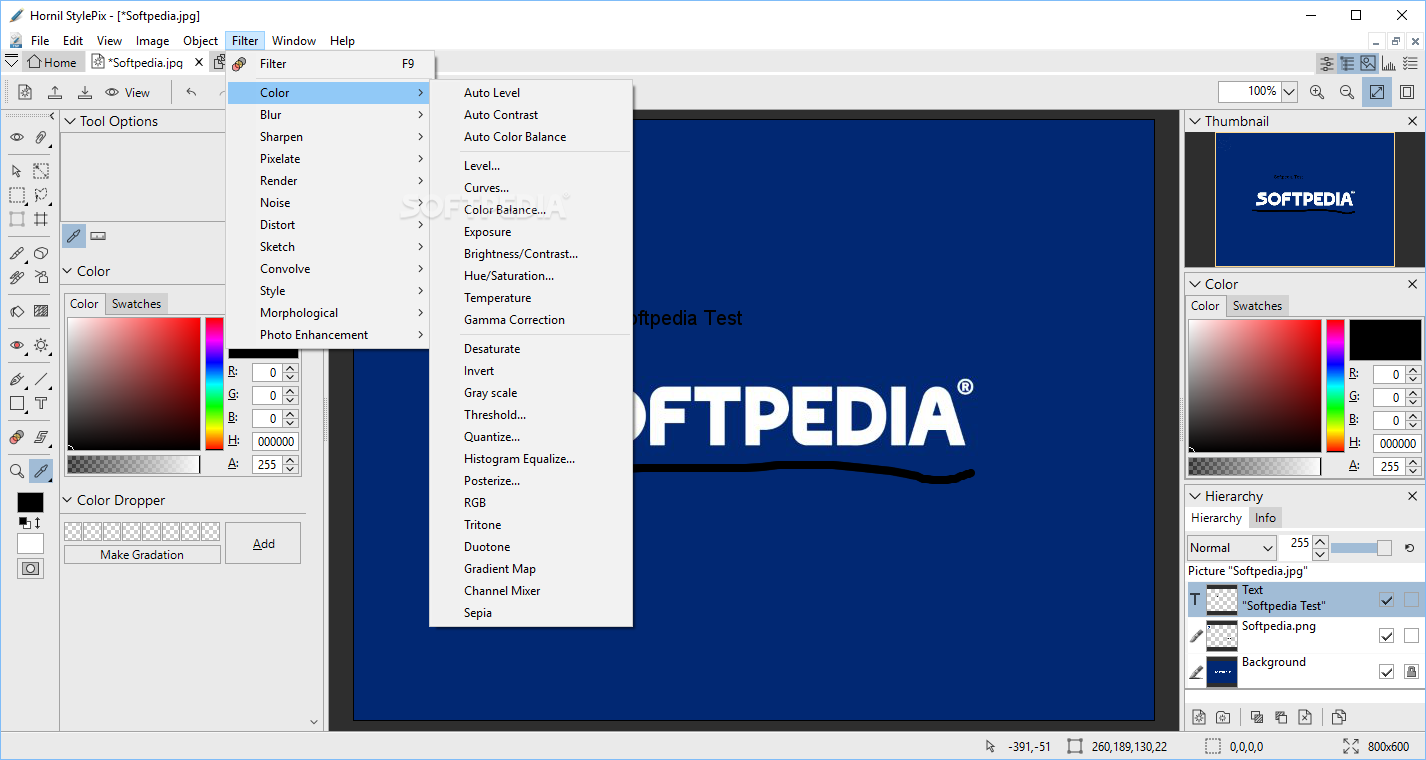Go to the Home tab
The height and width of the screenshot is (760, 1426).
51,62
